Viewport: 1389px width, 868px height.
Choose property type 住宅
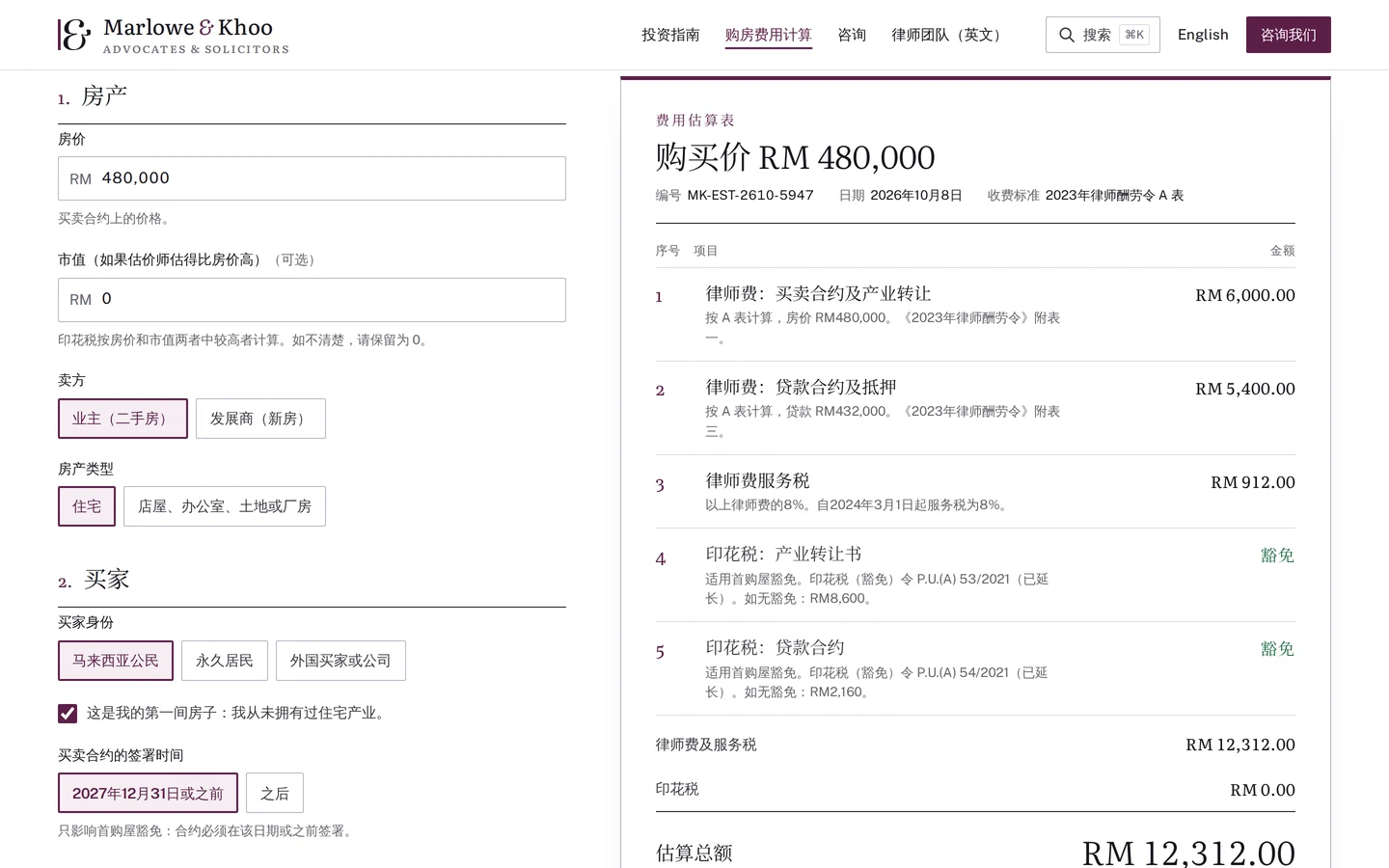(87, 506)
